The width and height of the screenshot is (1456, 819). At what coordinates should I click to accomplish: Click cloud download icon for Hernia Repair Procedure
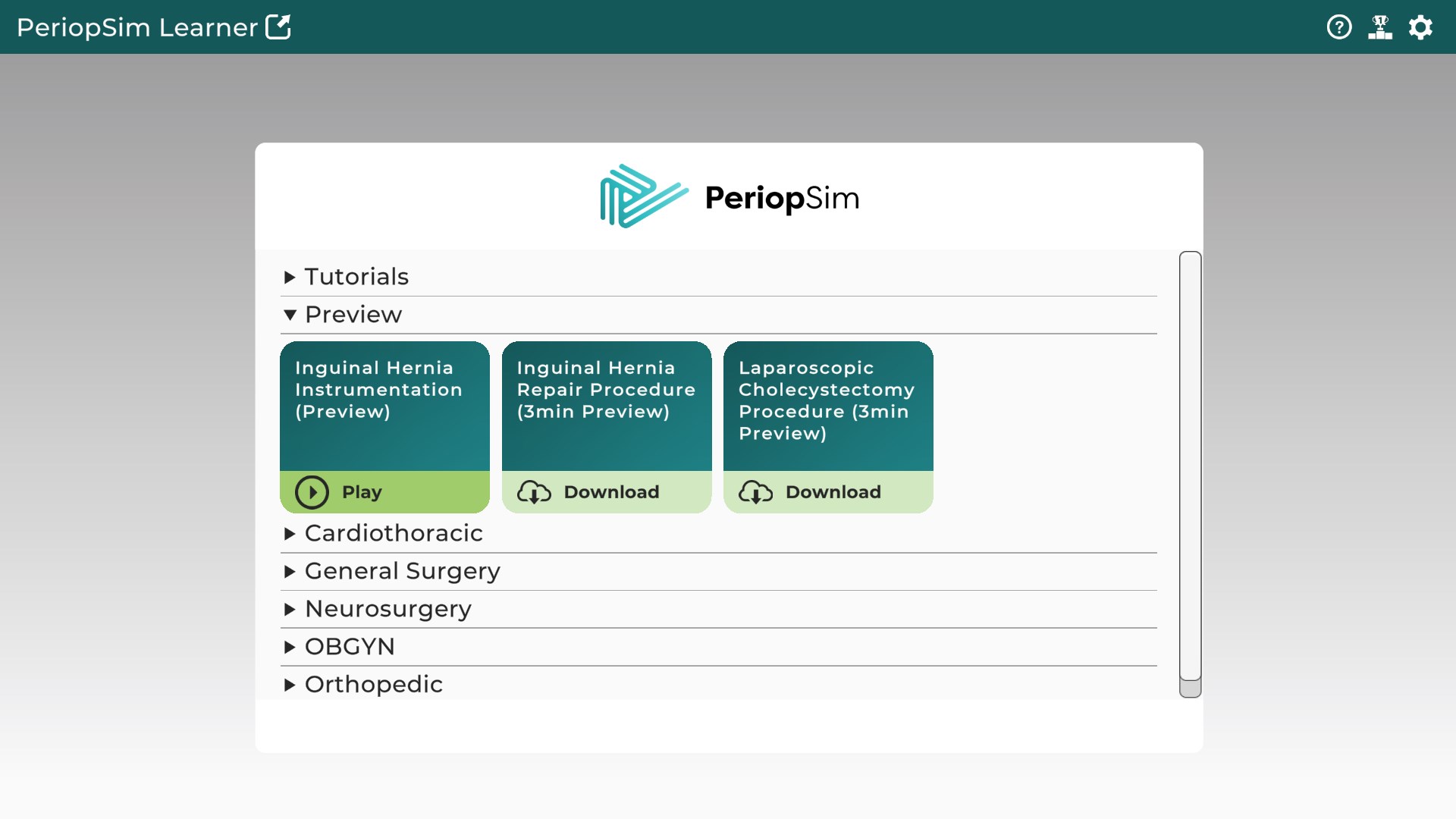[534, 492]
